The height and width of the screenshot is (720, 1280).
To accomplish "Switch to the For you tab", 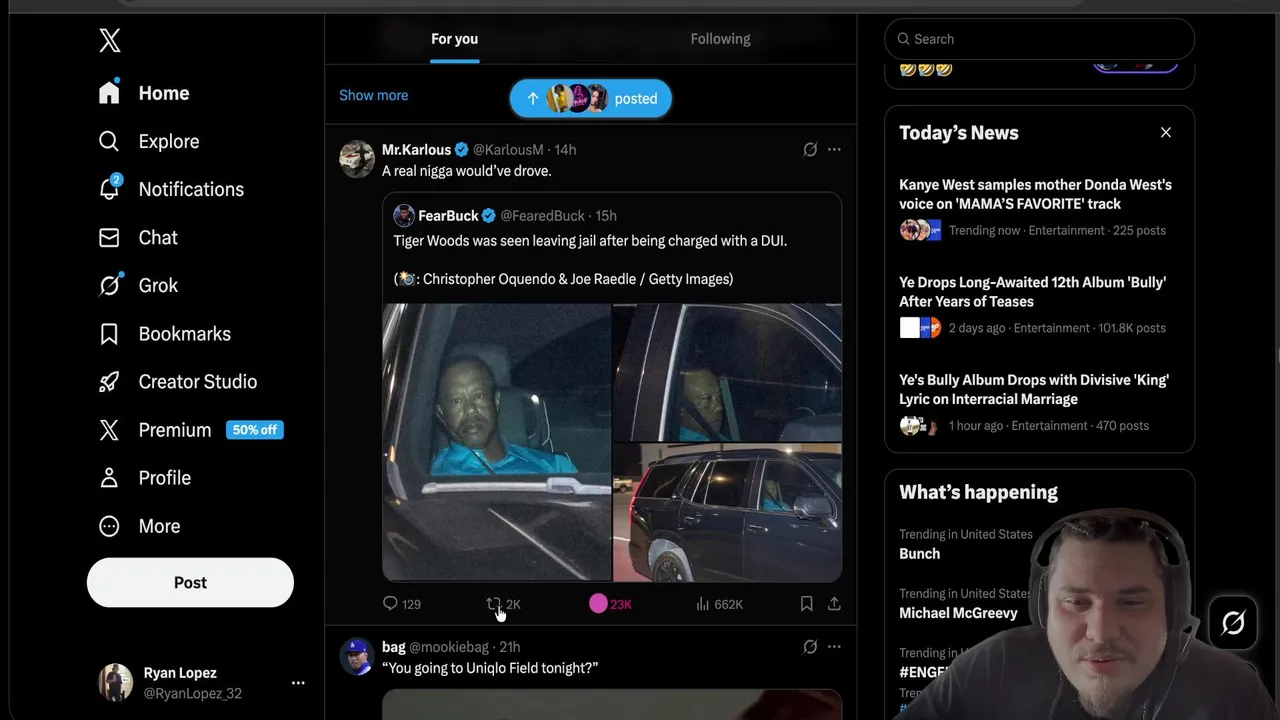I will [454, 39].
